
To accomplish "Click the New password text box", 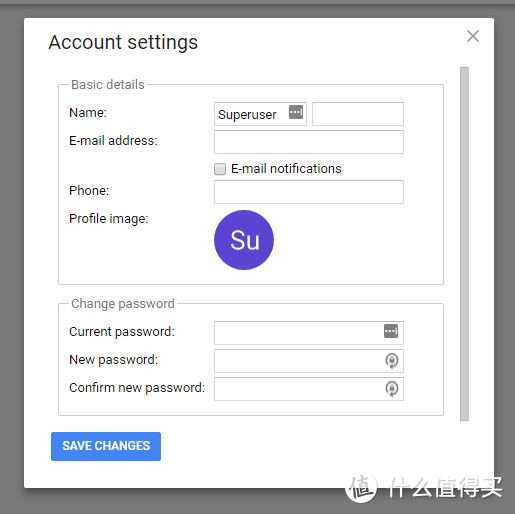I will (x=309, y=361).
